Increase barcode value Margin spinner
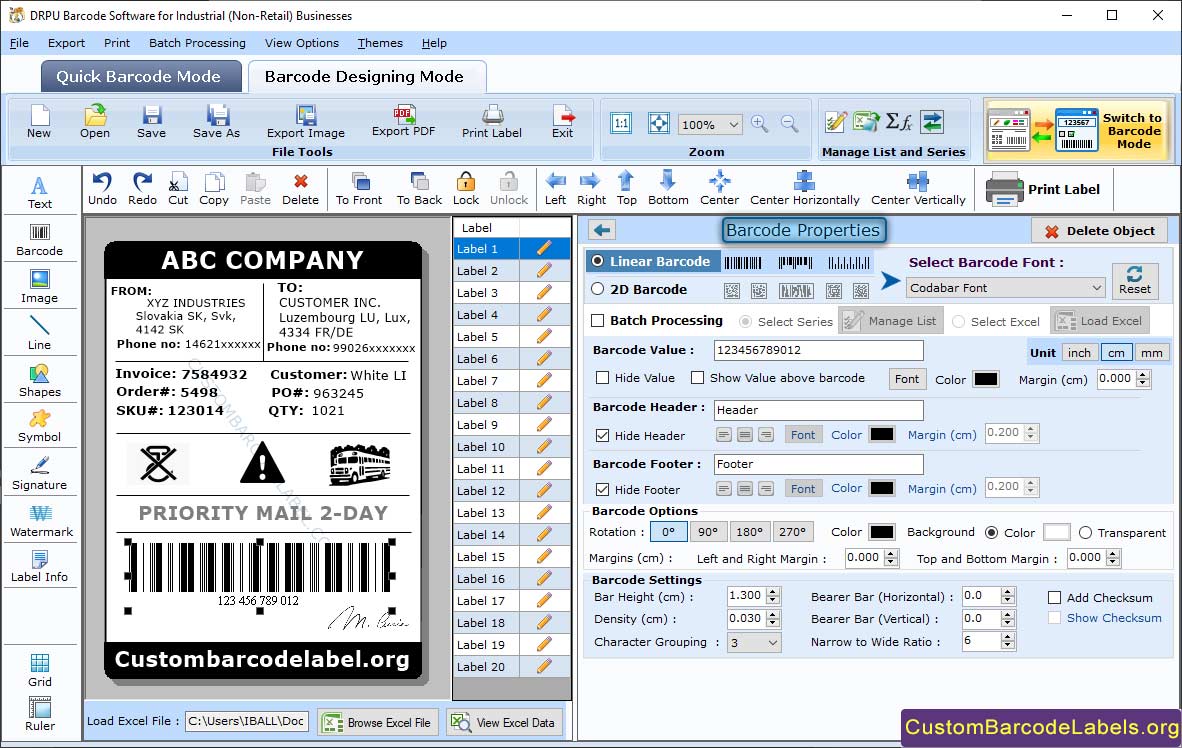This screenshot has width=1182, height=748. pyautogui.click(x=1144, y=375)
